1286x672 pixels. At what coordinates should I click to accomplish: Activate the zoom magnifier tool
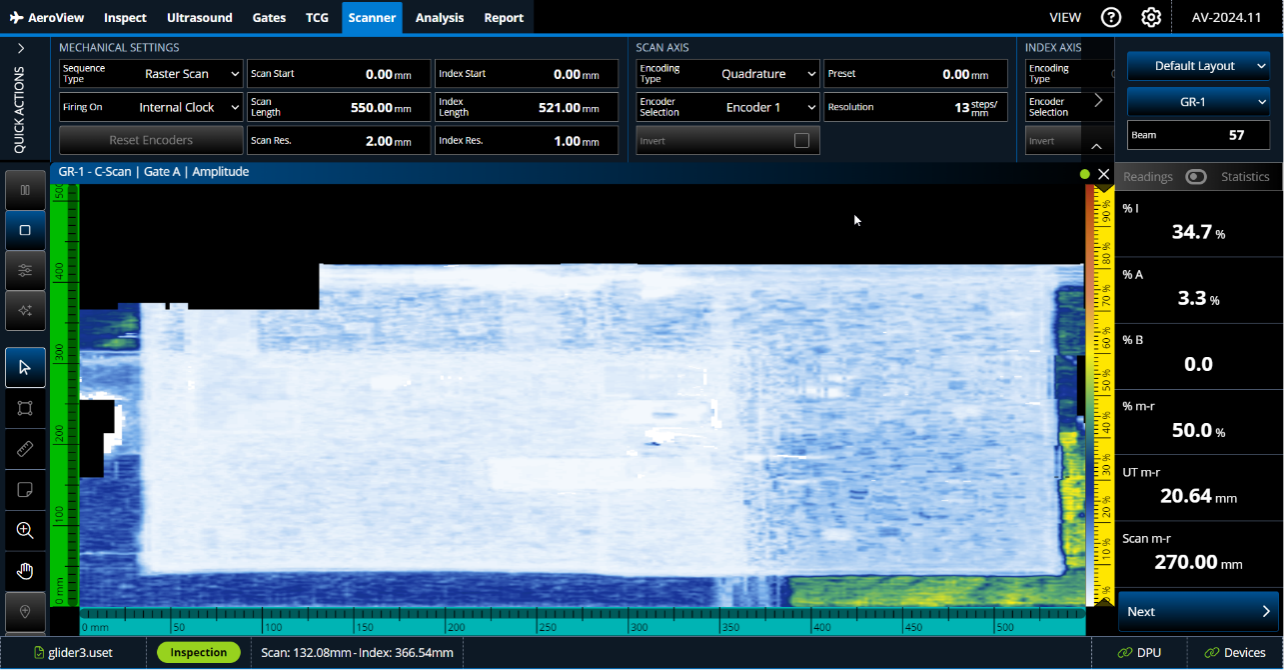[25, 530]
